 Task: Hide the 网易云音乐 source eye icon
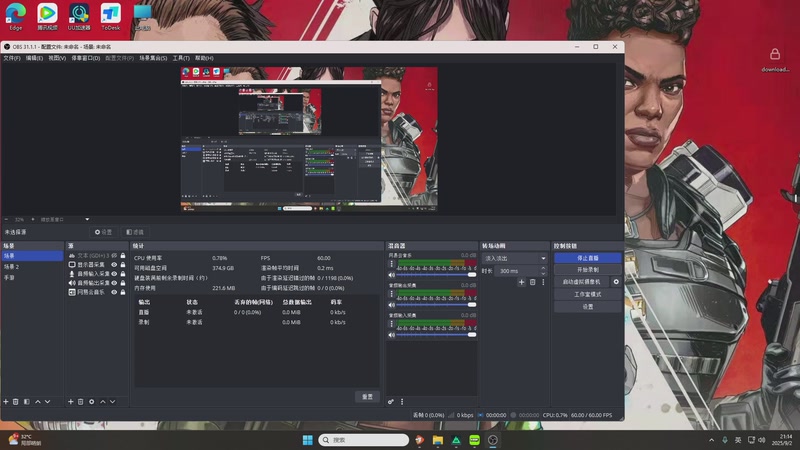(114, 292)
